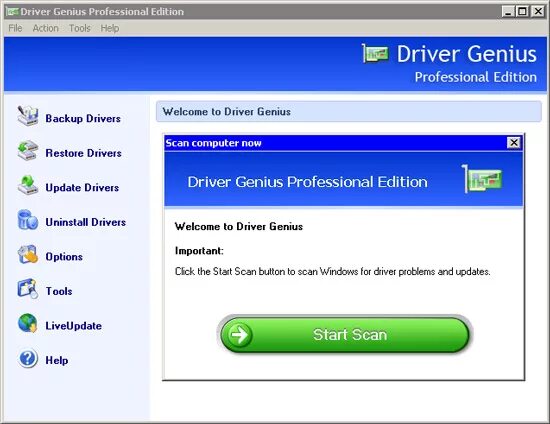
Task: Click the Tools label in sidebar
Action: [x=59, y=291]
